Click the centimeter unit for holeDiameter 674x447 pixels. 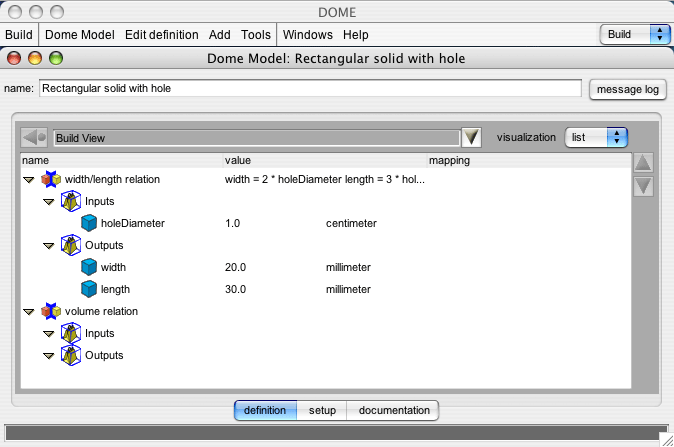tap(351, 223)
